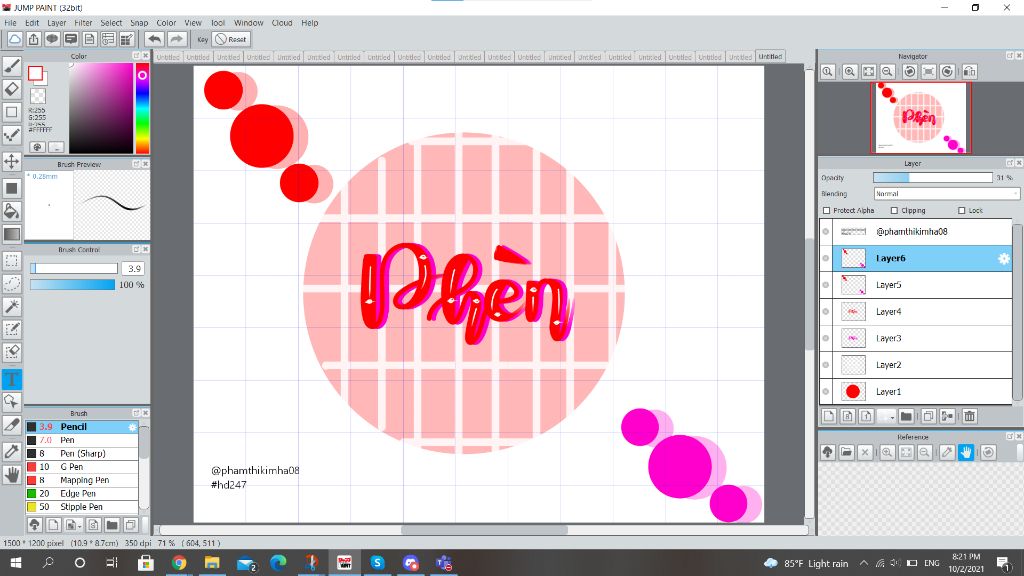The height and width of the screenshot is (576, 1024).
Task: Click the Redo arrow in toolbar
Action: click(x=176, y=39)
